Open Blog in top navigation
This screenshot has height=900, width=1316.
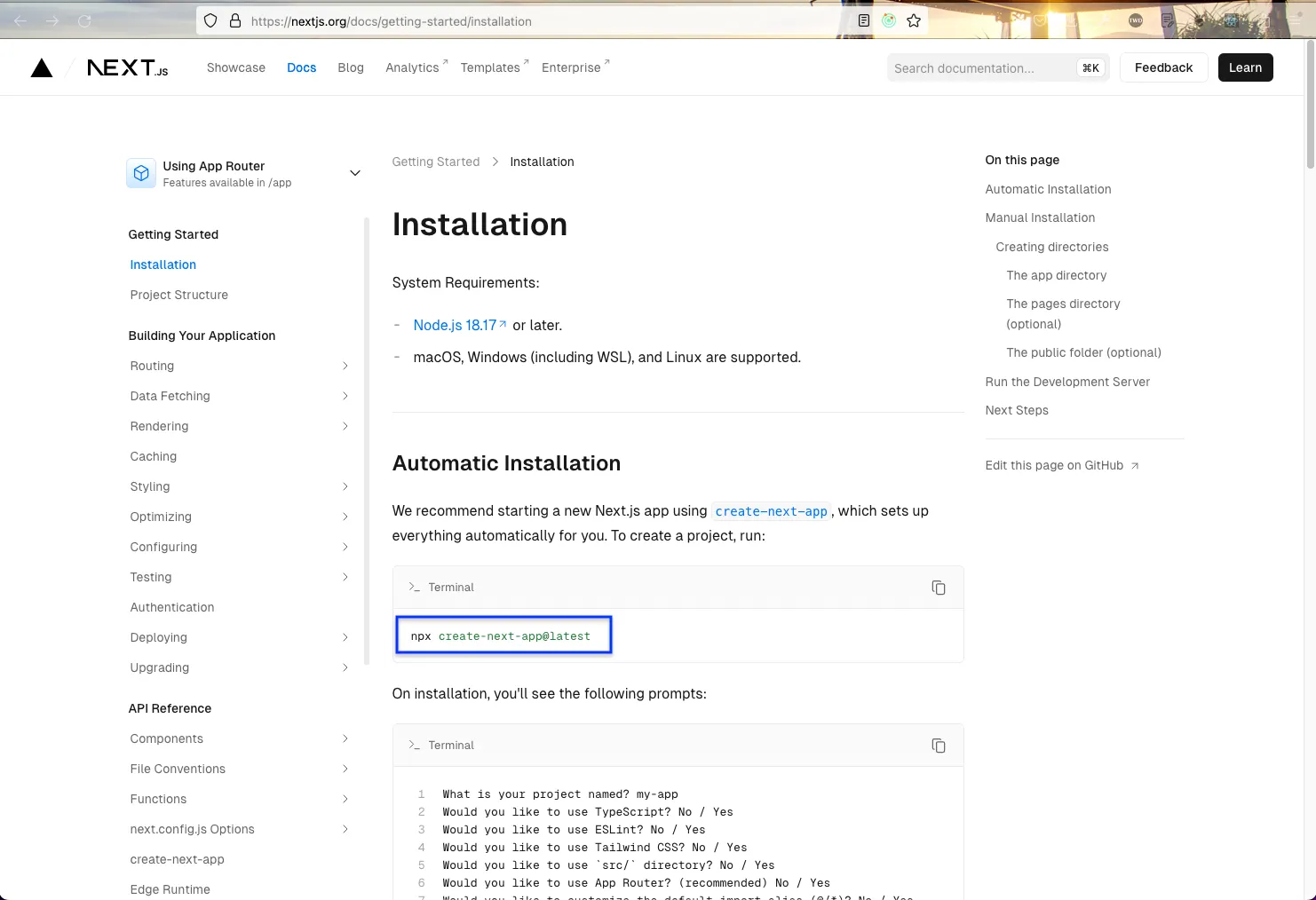351,67
